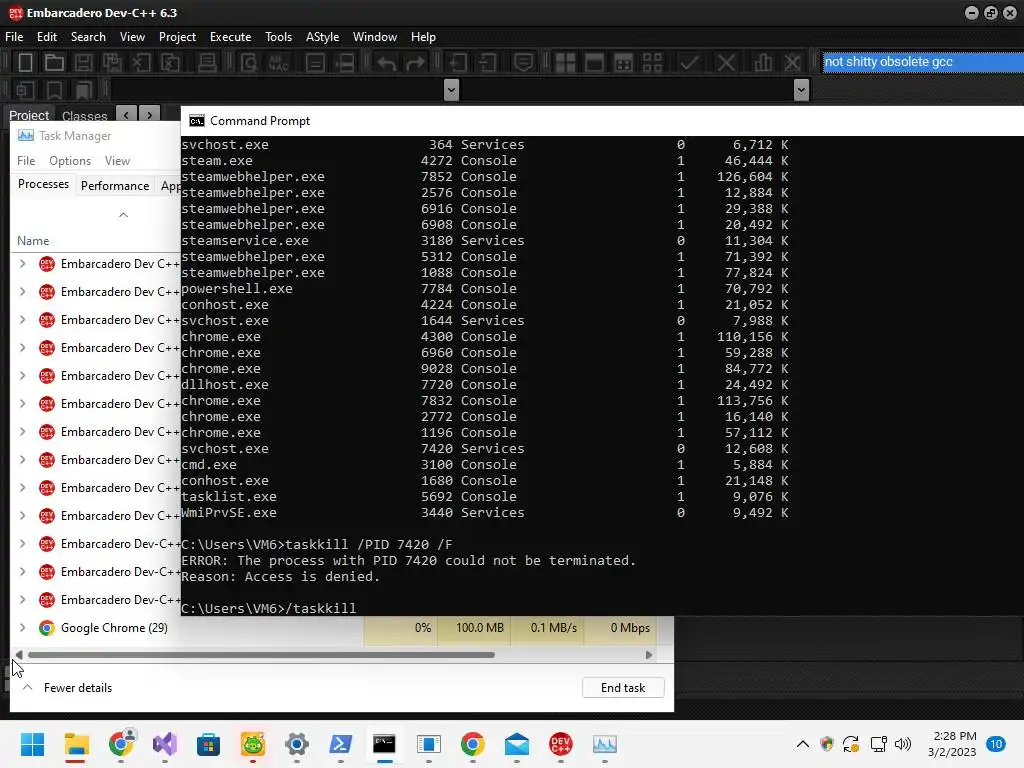The image size is (1024, 768).
Task: Open Settings gear from the taskbar
Action: click(x=296, y=744)
